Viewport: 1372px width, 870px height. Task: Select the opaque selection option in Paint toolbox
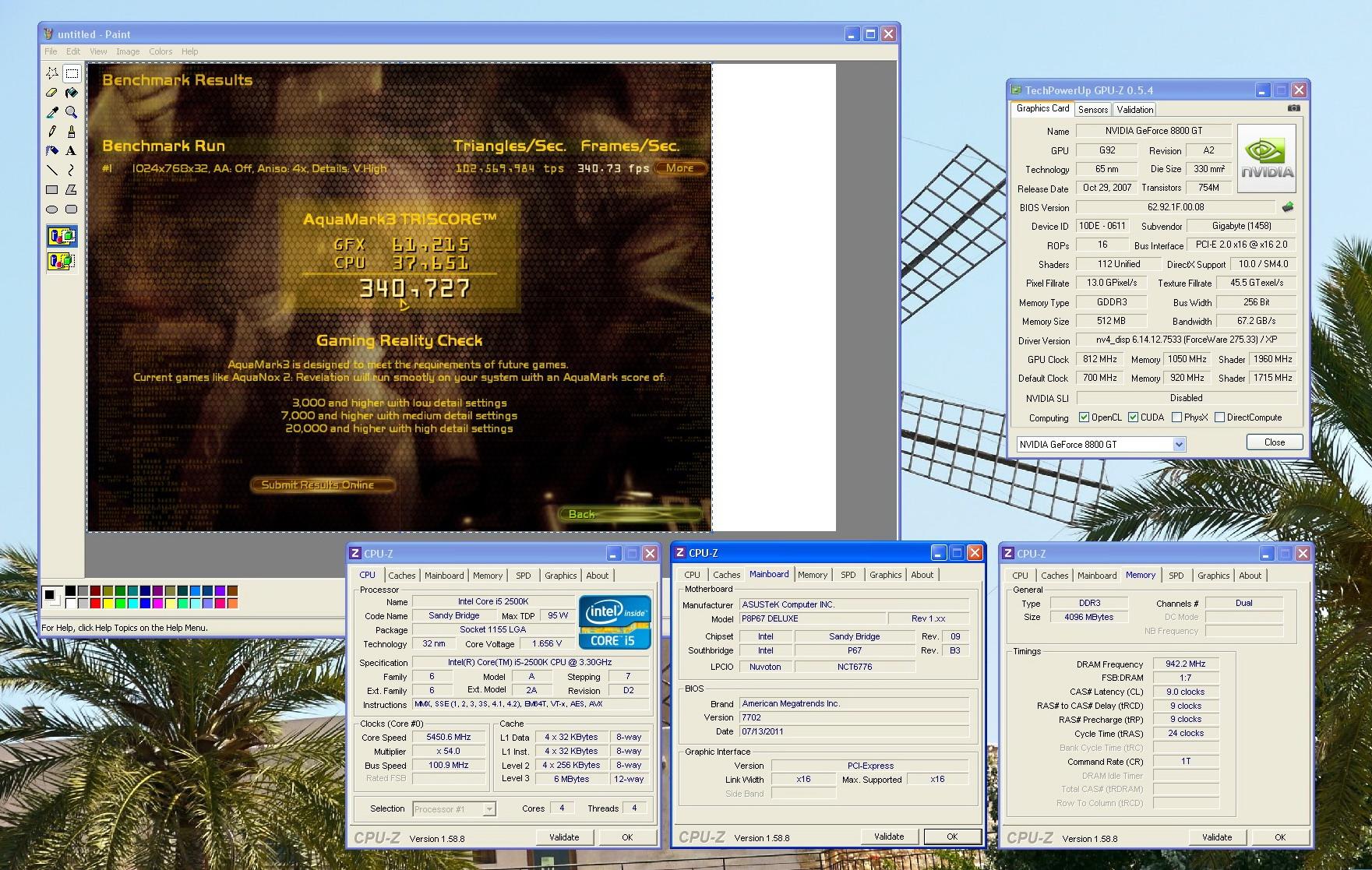click(62, 236)
